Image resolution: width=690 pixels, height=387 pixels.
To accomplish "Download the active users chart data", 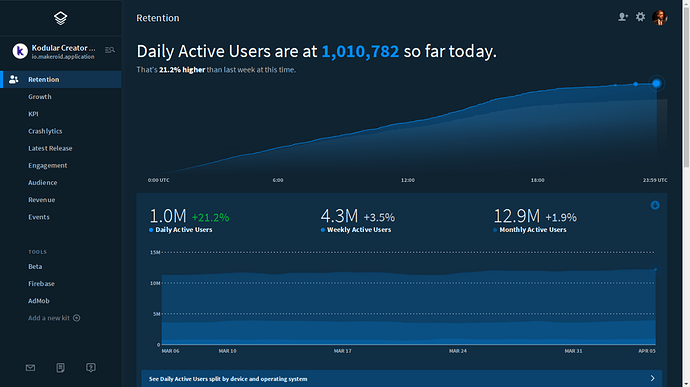I will point(655,205).
